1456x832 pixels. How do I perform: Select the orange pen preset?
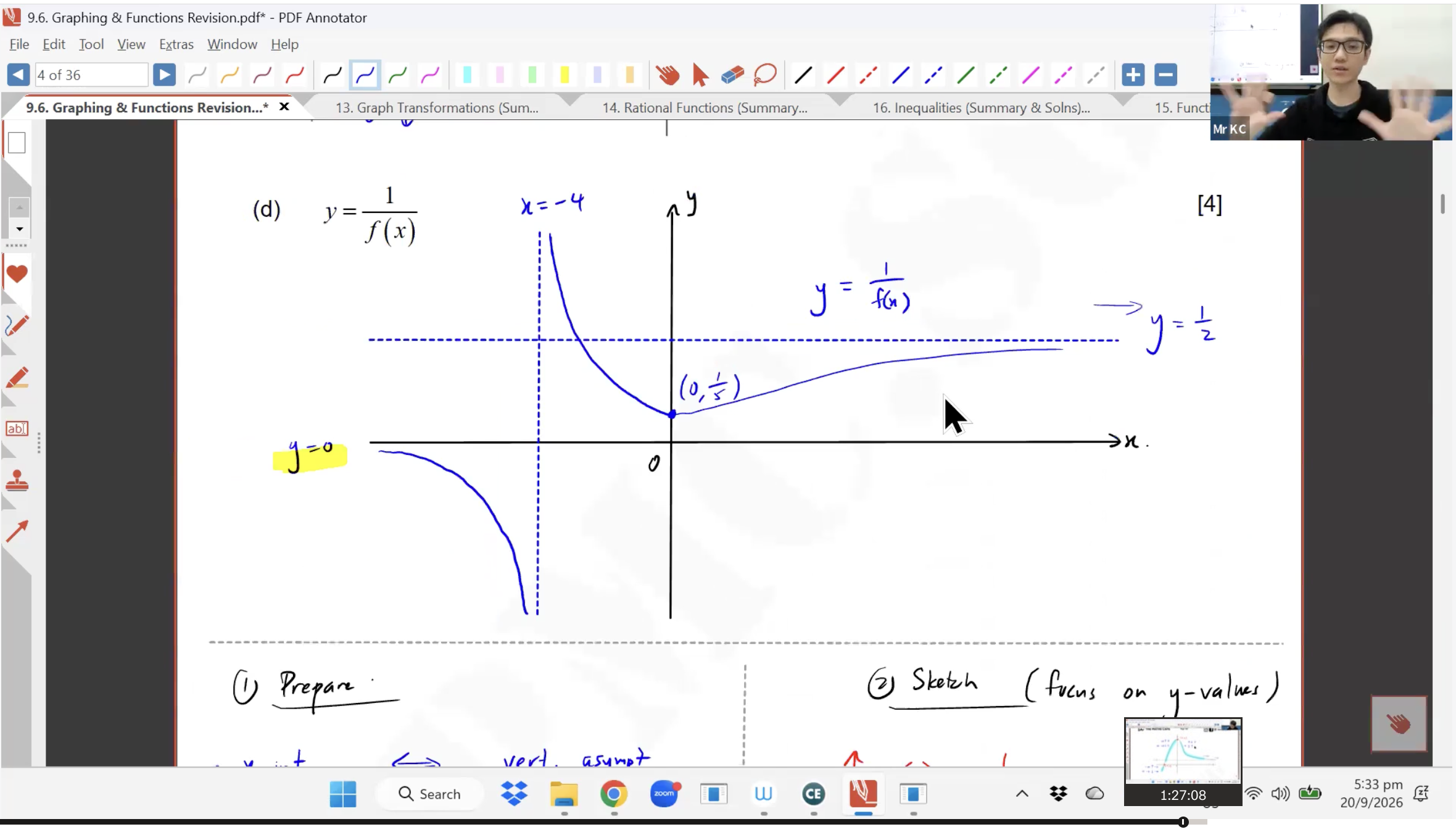pyautogui.click(x=230, y=75)
